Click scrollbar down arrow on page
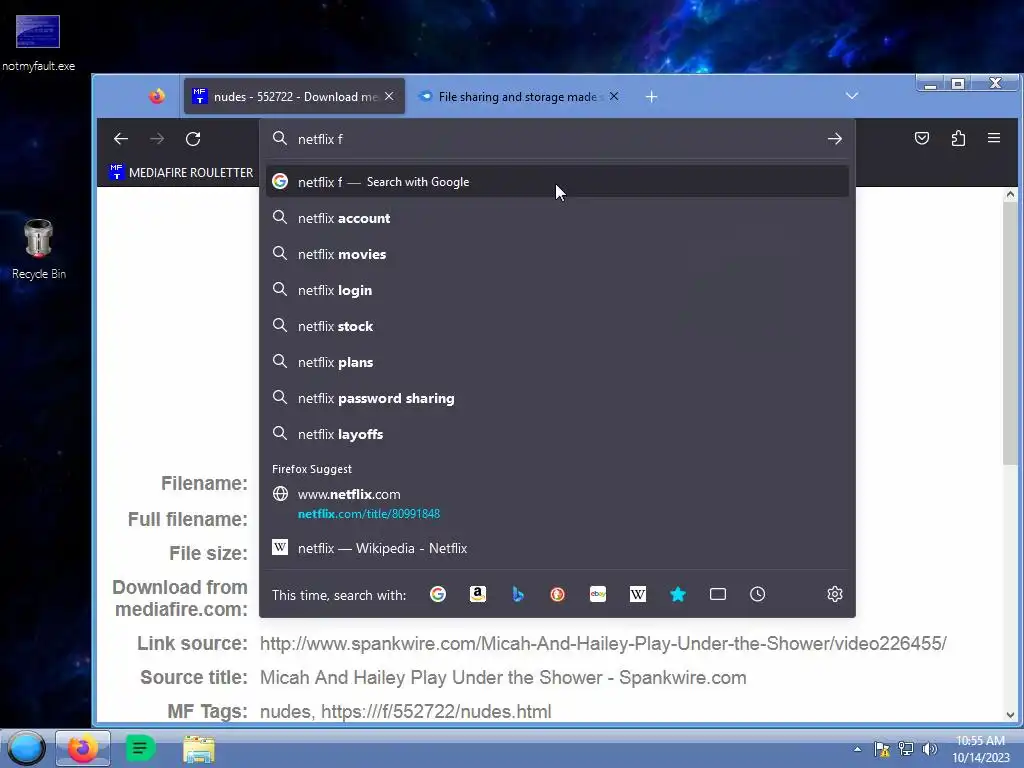This screenshot has height=768, width=1024. (x=1010, y=714)
